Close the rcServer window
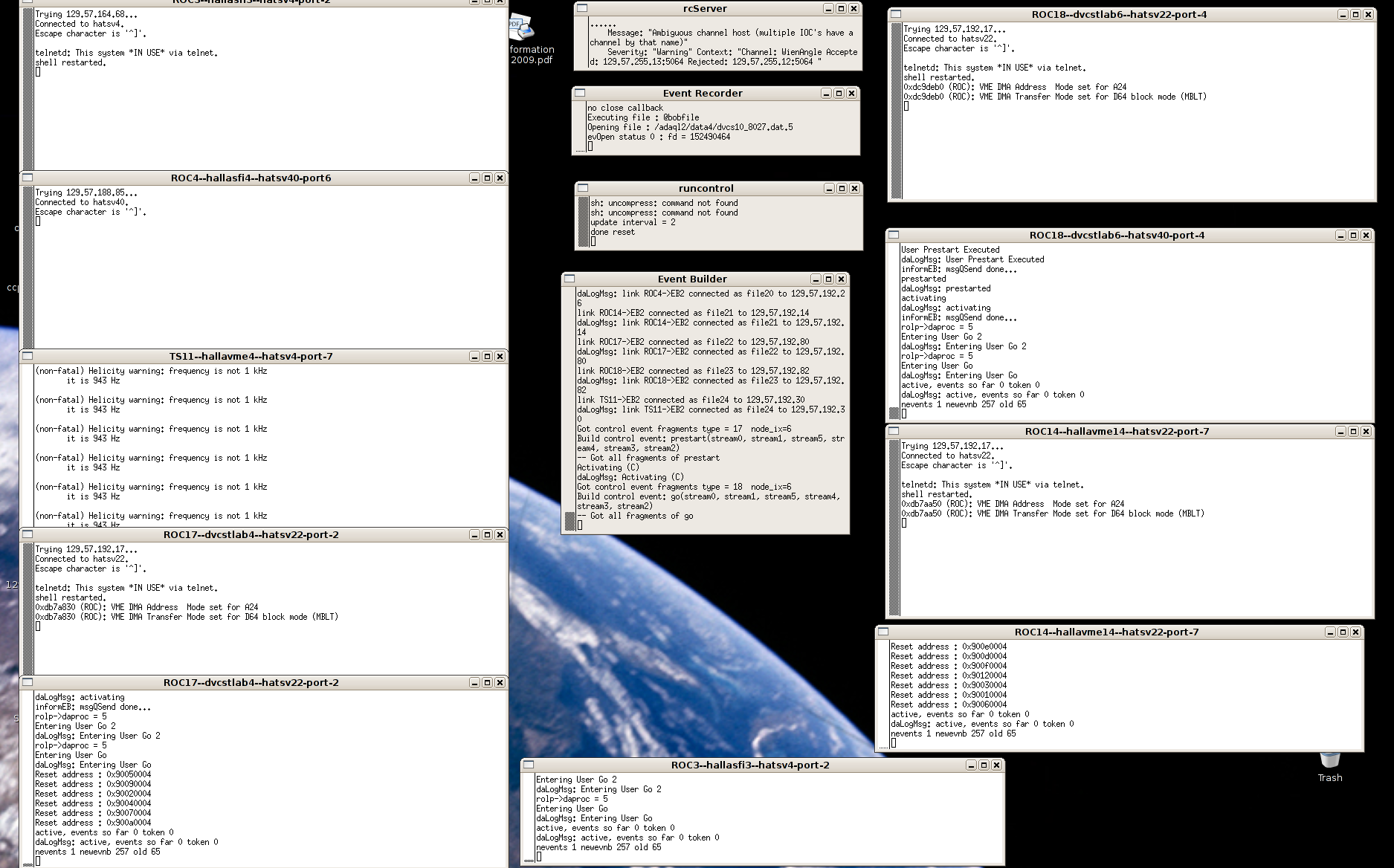The height and width of the screenshot is (868, 1394). pyautogui.click(x=853, y=9)
